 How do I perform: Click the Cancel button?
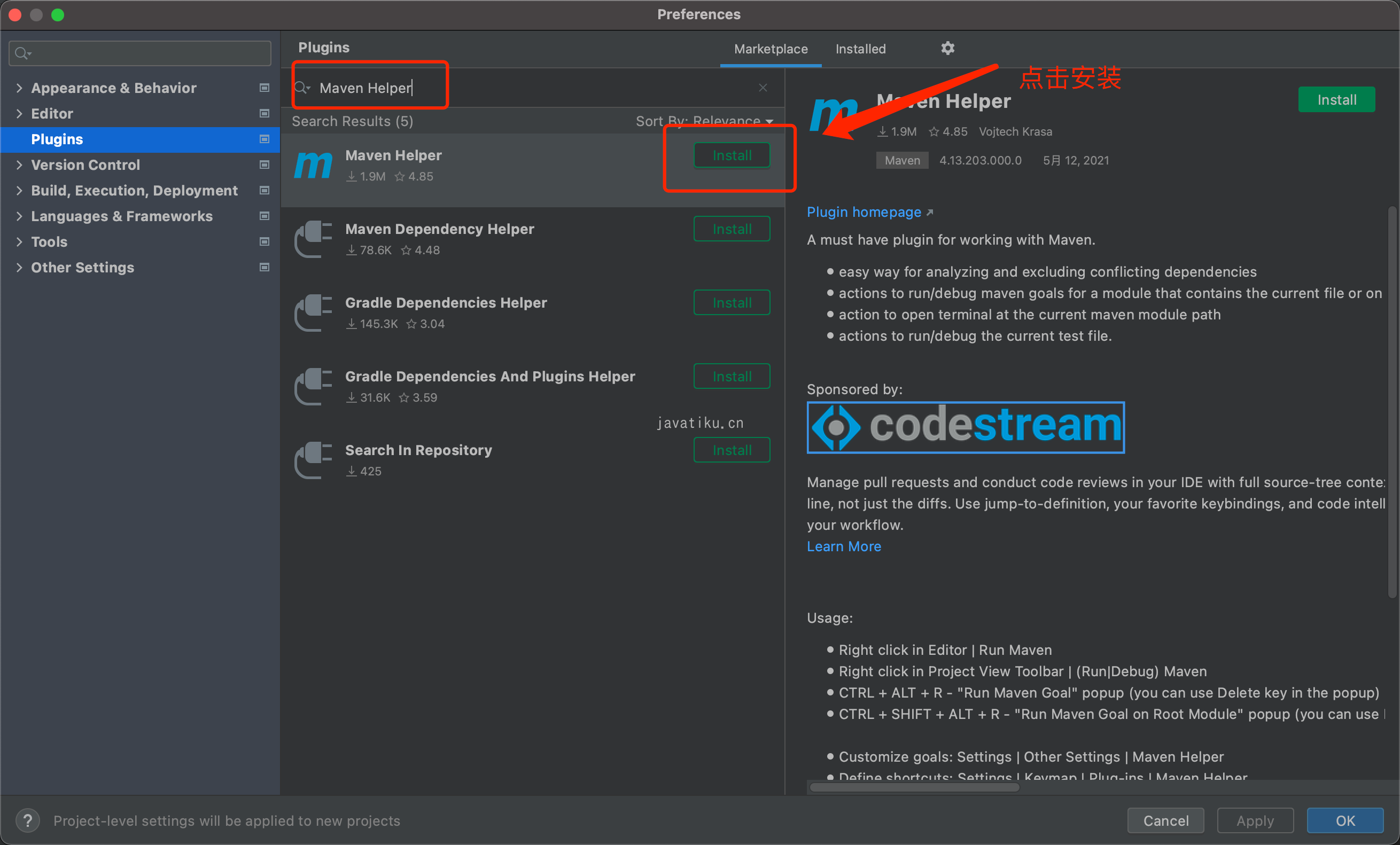[x=1165, y=820]
